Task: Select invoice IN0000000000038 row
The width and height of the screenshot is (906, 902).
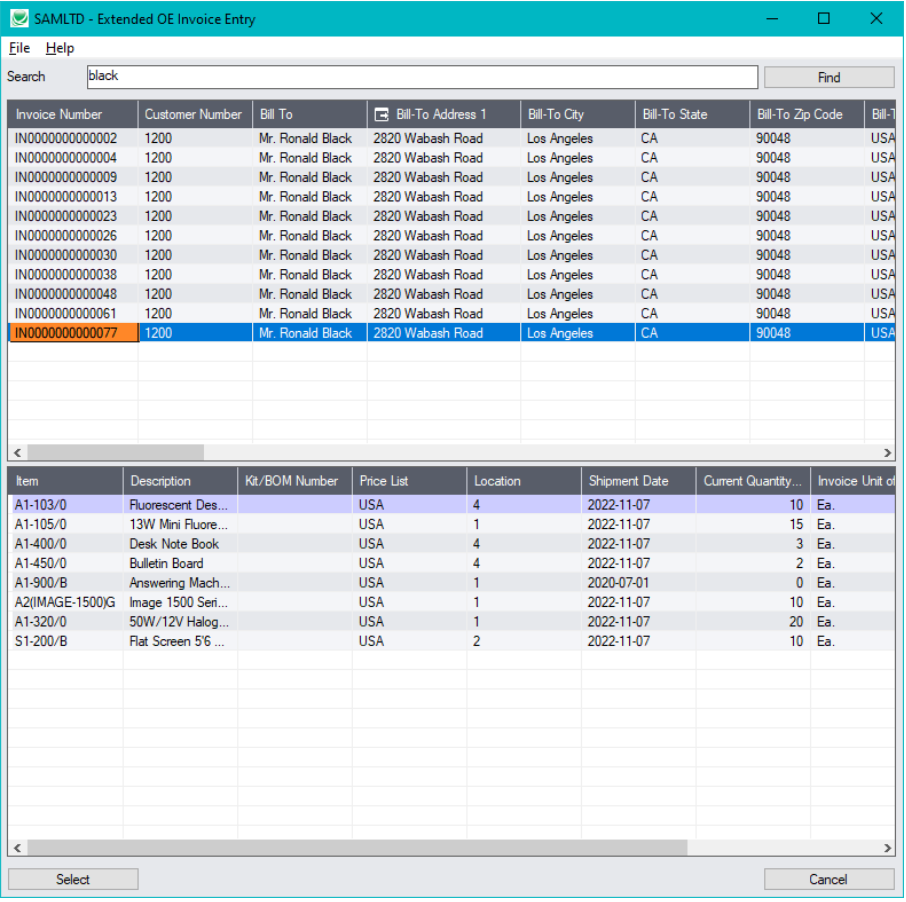Action: 451,274
